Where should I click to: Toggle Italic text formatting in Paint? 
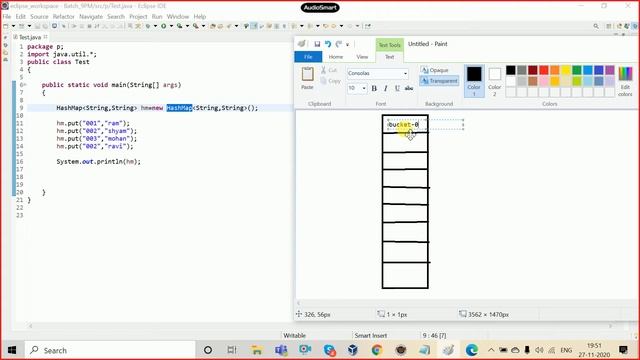[x=385, y=88]
